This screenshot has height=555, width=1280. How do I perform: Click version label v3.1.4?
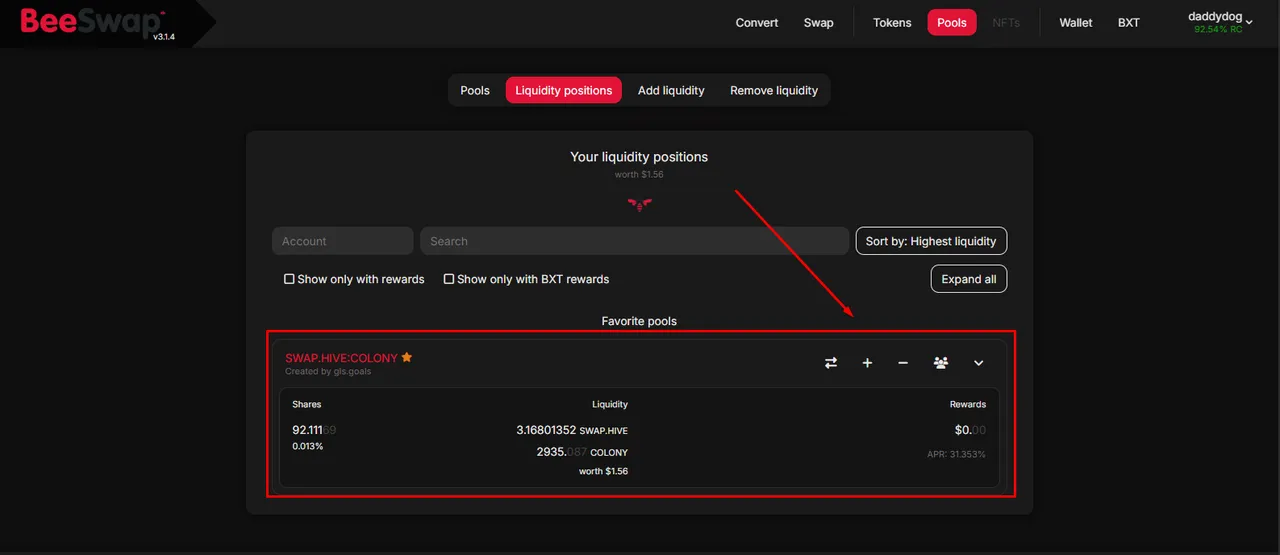pos(163,37)
